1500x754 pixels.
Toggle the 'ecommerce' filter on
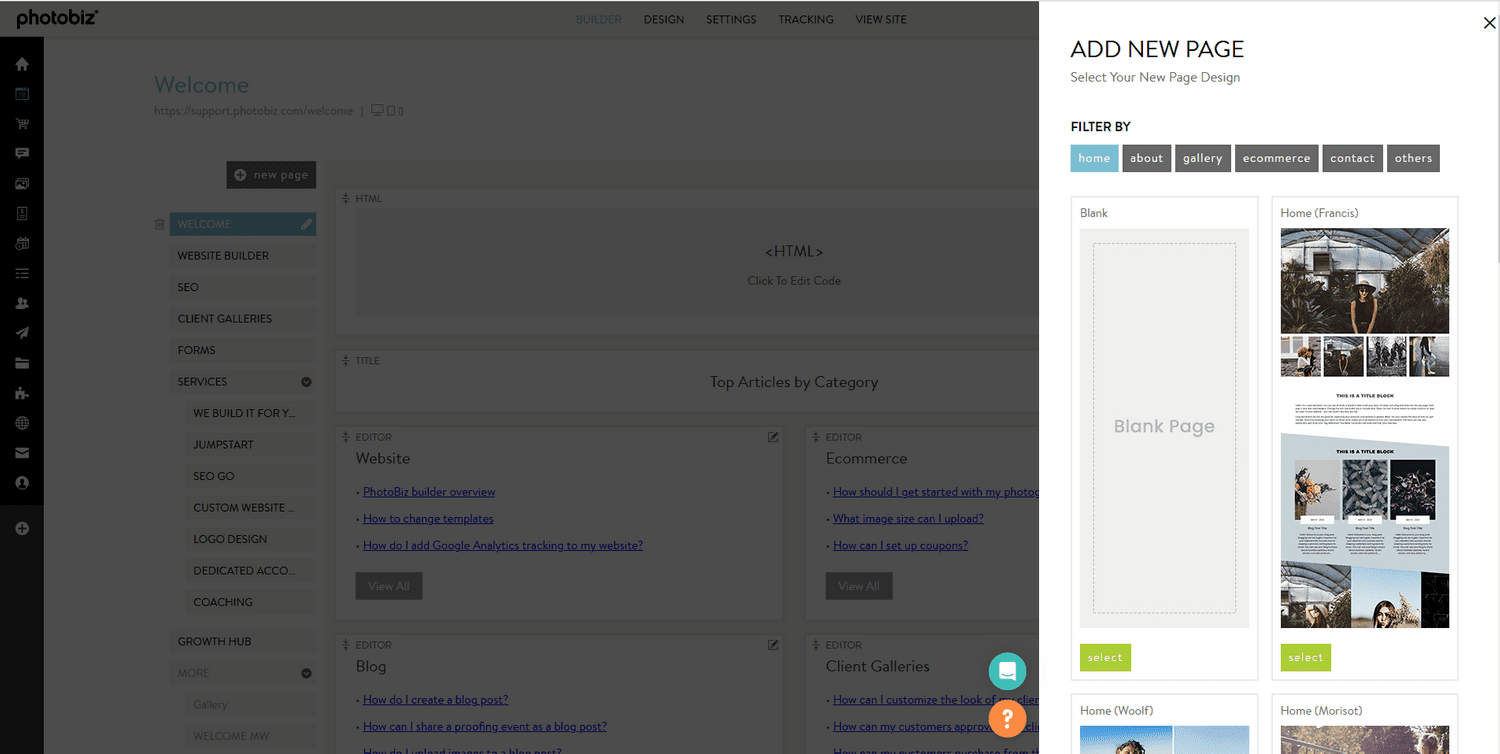(x=1276, y=157)
